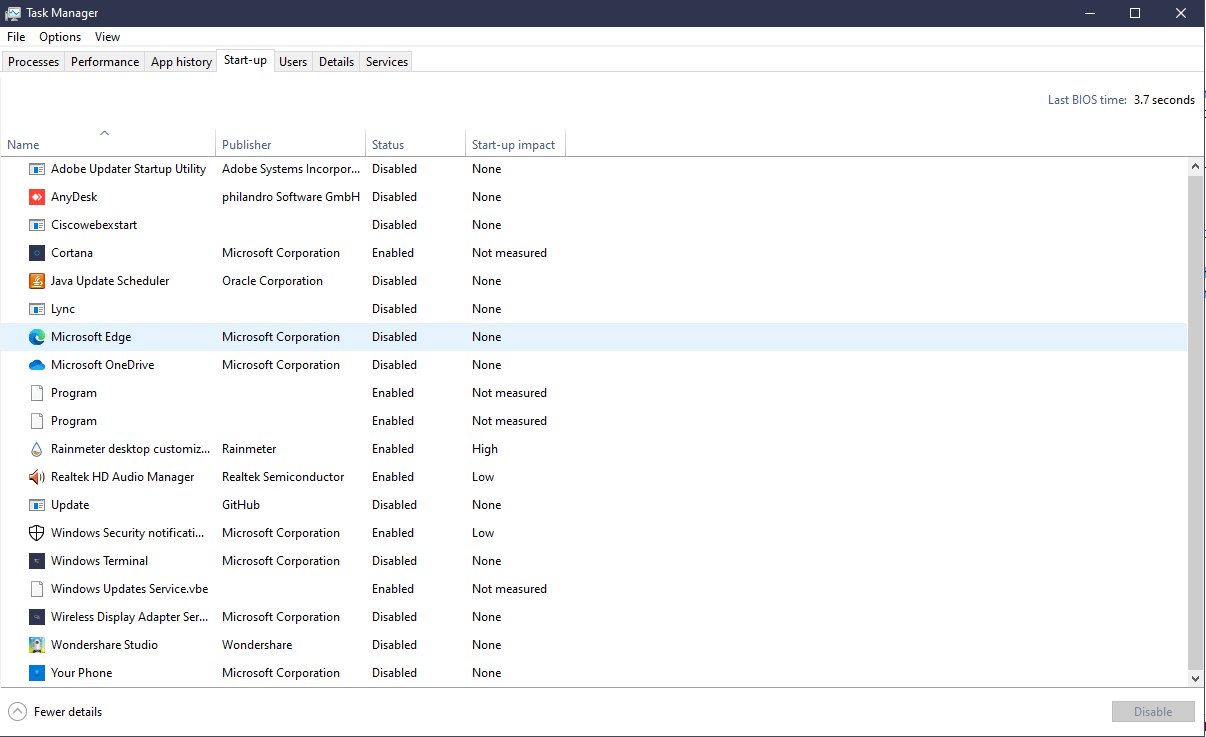This screenshot has width=1206, height=737.
Task: Select the 'Adobe Updater Startup Utility' entry name
Action: 128,169
